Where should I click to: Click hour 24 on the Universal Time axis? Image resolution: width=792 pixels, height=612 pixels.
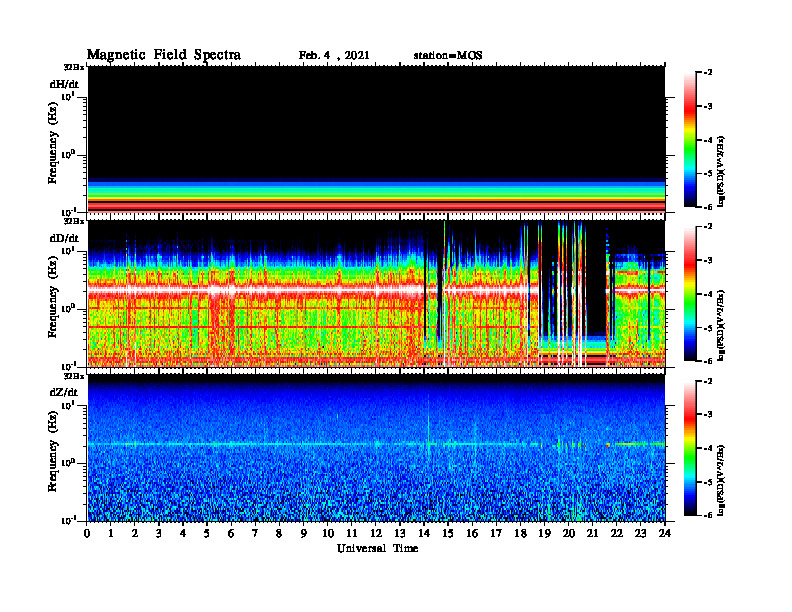tap(665, 534)
